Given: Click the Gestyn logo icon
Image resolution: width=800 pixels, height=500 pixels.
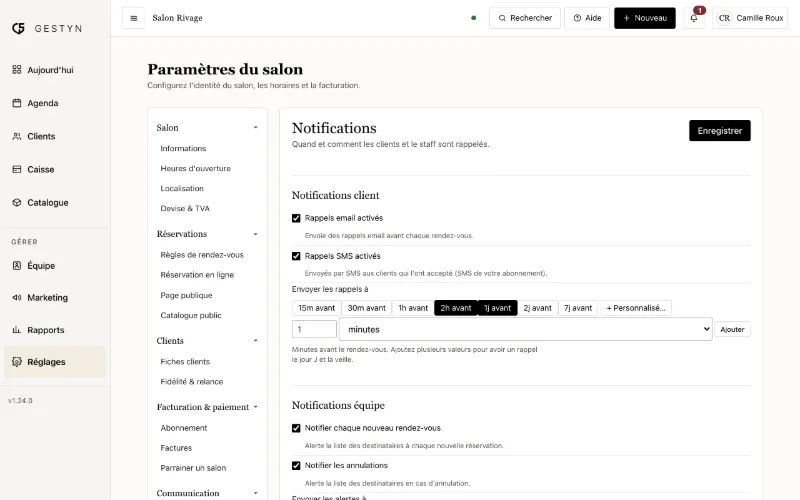Looking at the screenshot, I should coord(18,29).
